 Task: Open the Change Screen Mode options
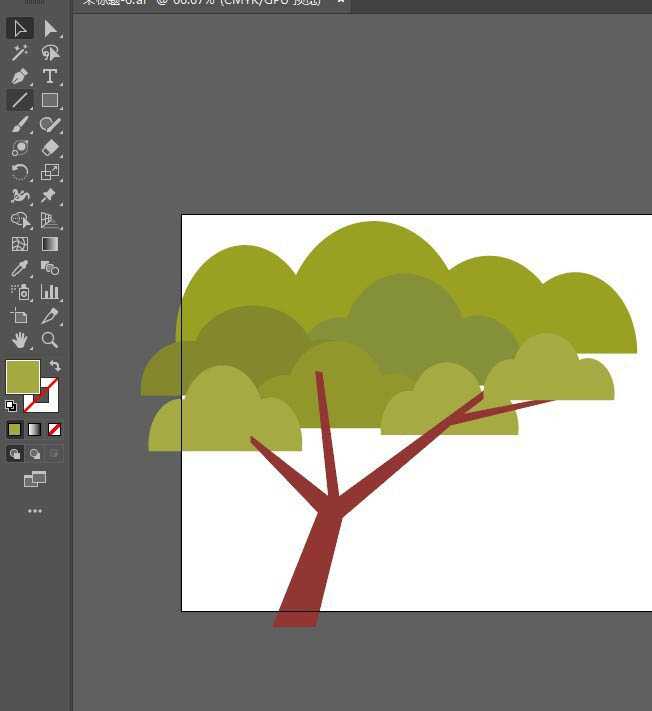tap(35, 480)
